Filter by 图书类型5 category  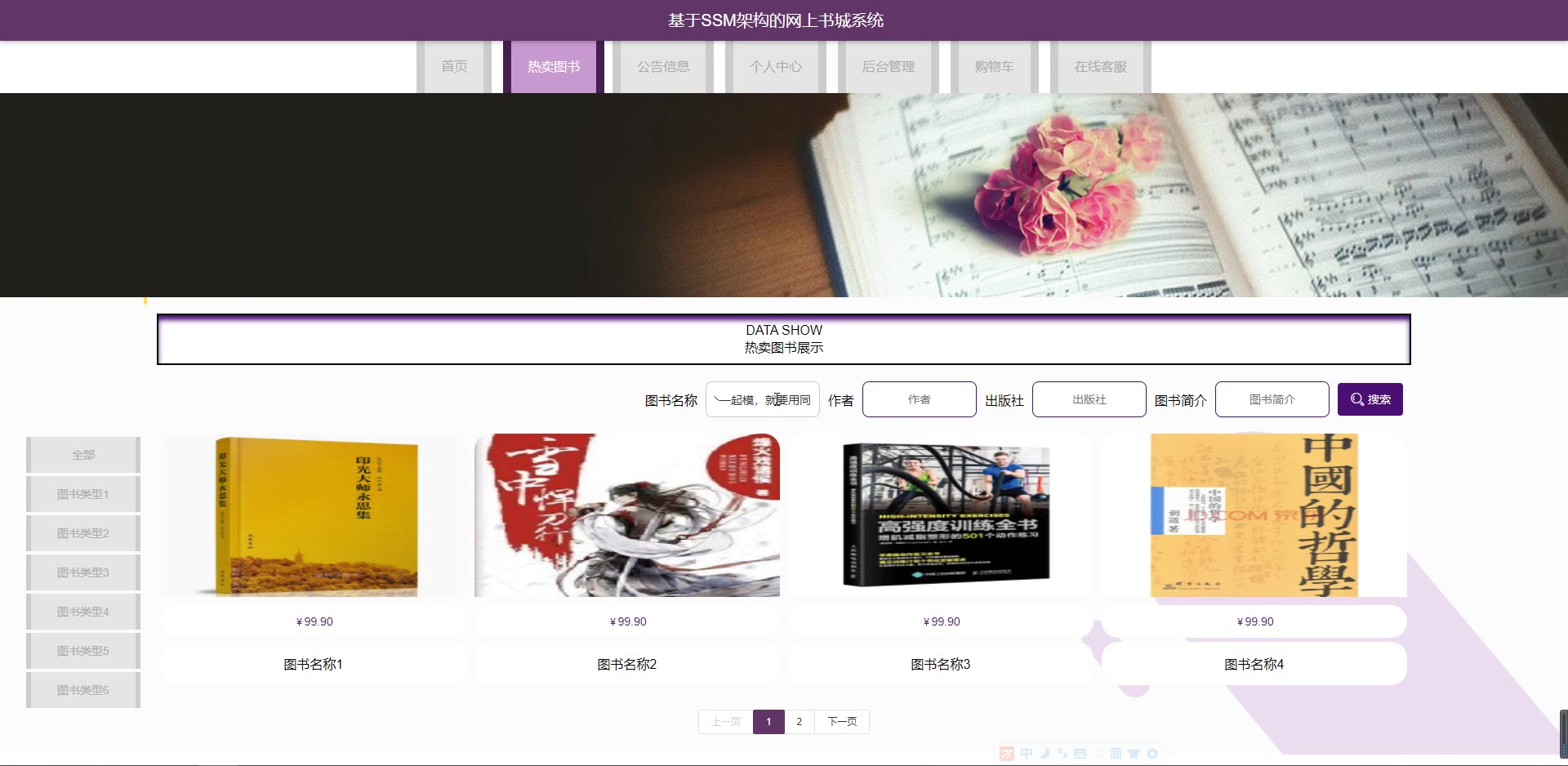click(83, 651)
